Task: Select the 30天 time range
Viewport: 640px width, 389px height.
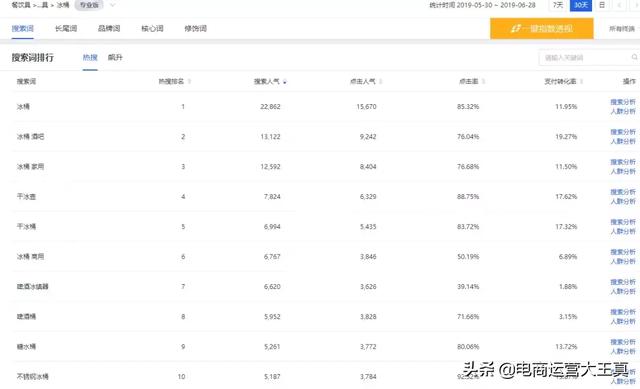Action: pos(581,5)
